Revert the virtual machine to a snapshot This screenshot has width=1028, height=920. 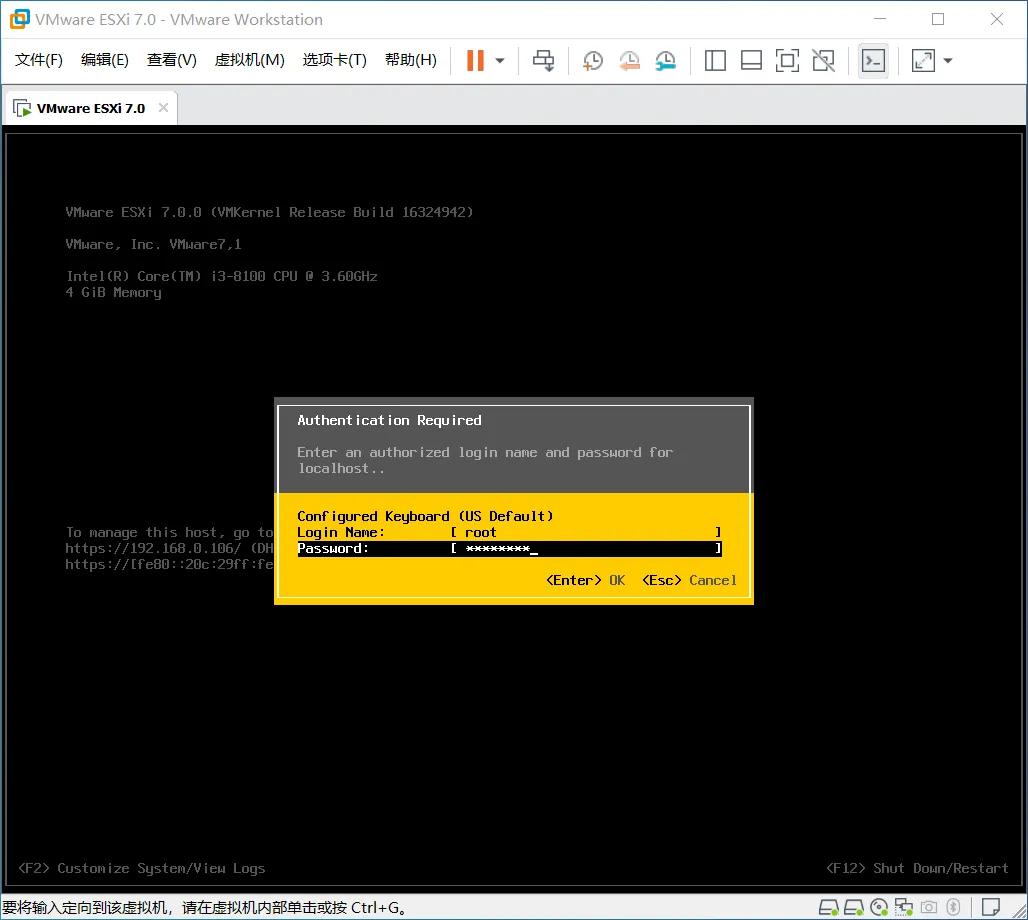(x=629, y=60)
